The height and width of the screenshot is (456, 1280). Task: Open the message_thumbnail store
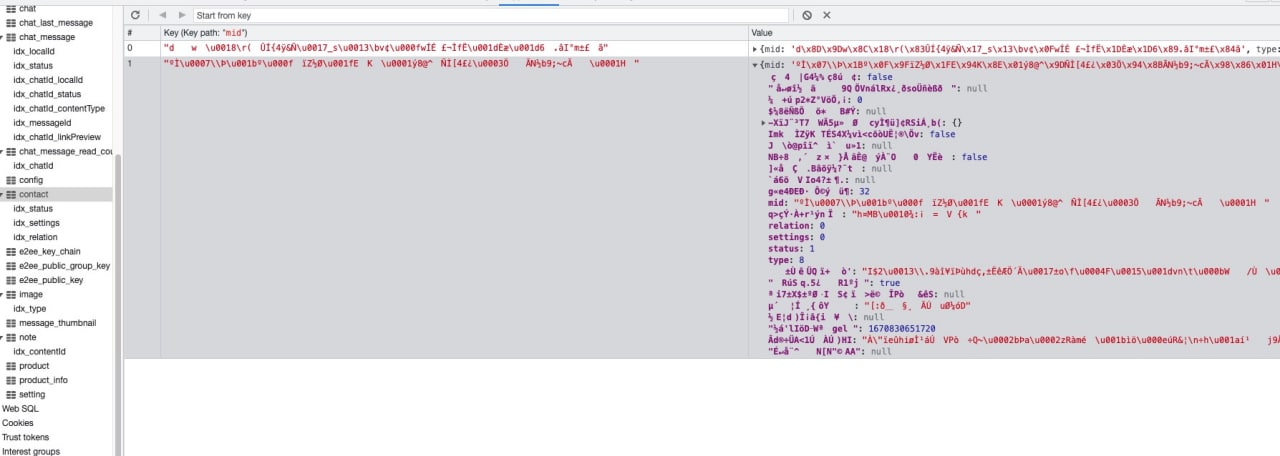pyautogui.click(x=57, y=323)
